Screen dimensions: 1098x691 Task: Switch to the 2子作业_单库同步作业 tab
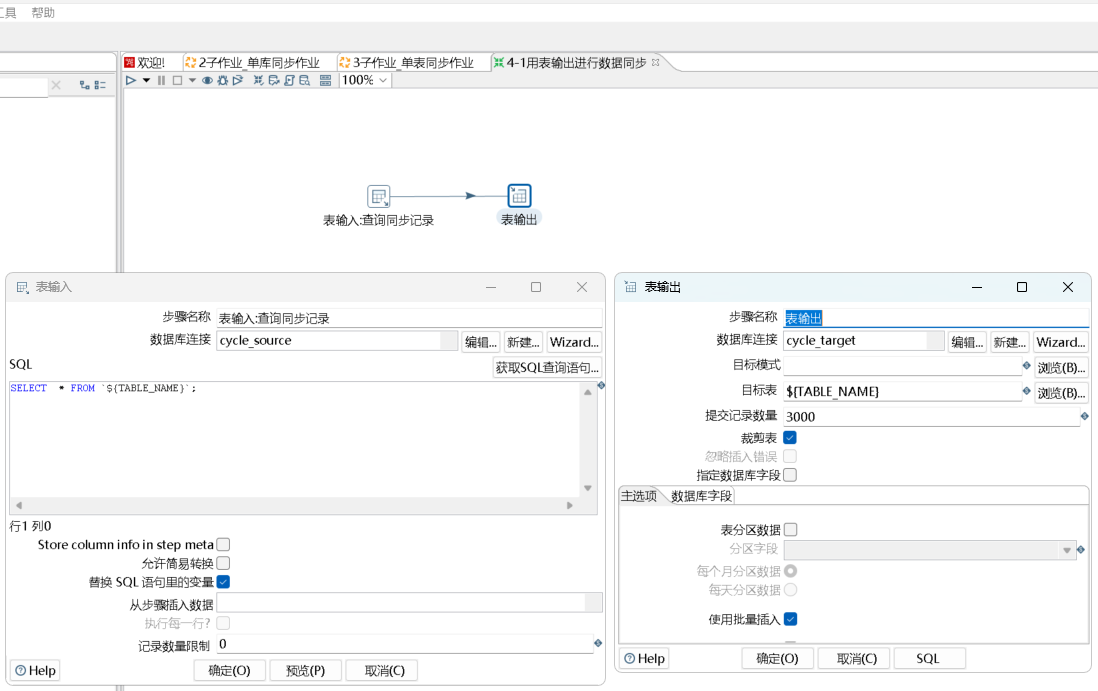252,63
